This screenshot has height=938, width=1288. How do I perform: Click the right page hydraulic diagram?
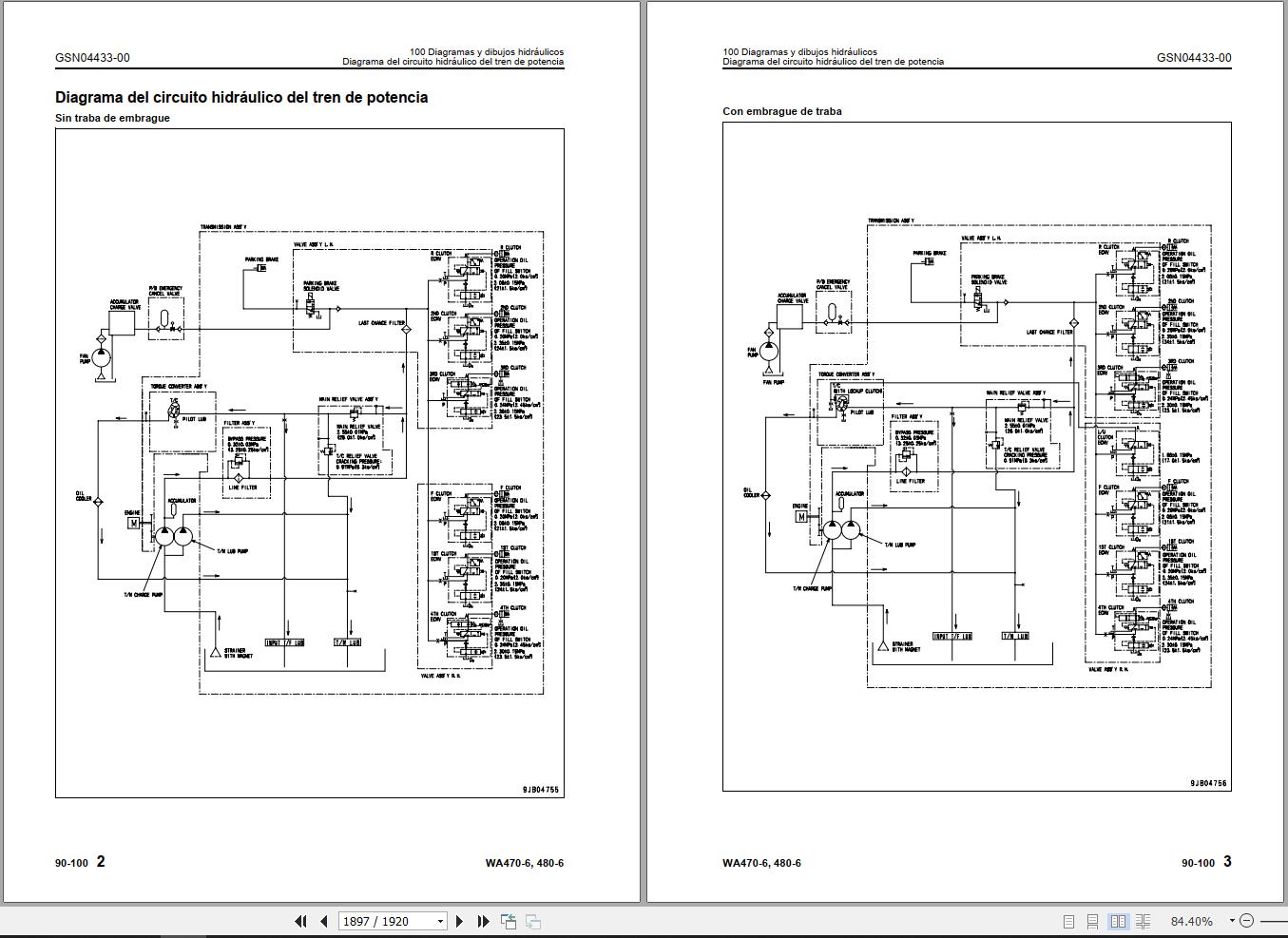[977, 456]
